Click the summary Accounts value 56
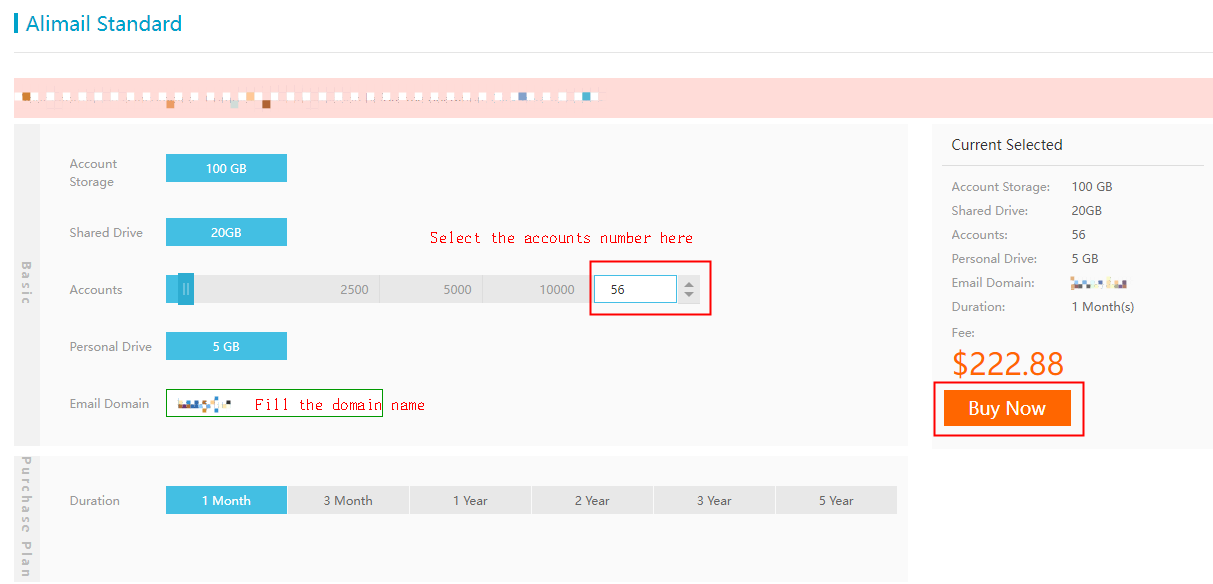This screenshot has height=584, width=1213. (x=1079, y=235)
